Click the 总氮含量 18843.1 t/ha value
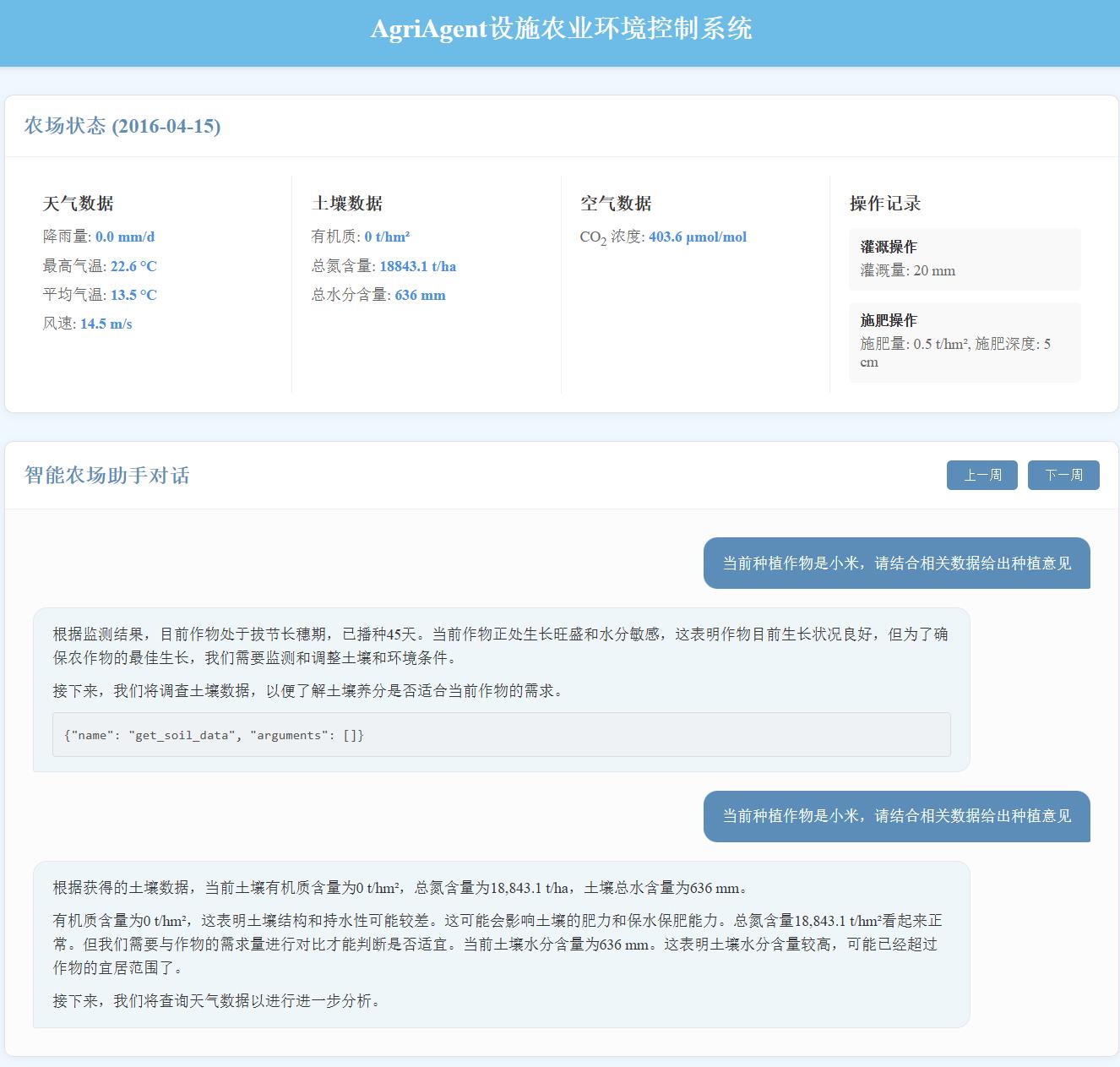 417,266
